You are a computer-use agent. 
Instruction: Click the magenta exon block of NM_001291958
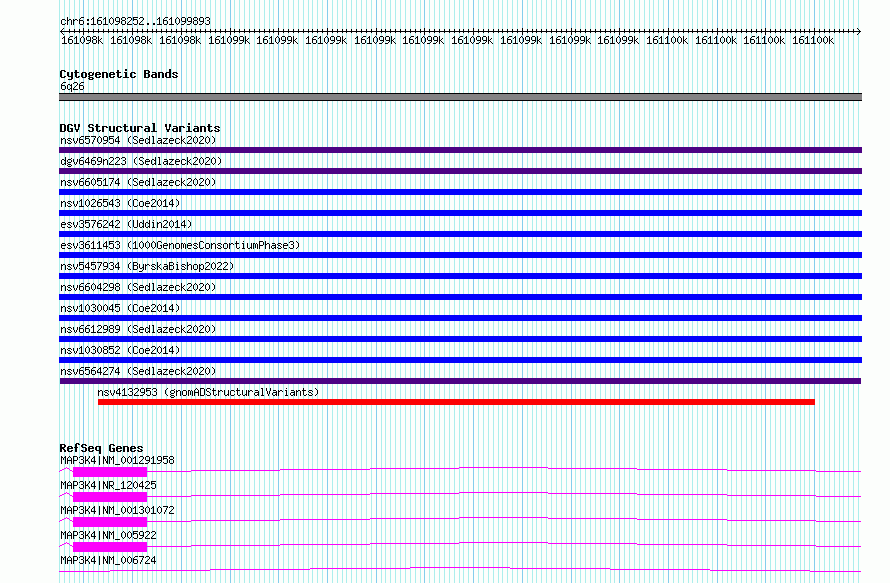point(110,472)
